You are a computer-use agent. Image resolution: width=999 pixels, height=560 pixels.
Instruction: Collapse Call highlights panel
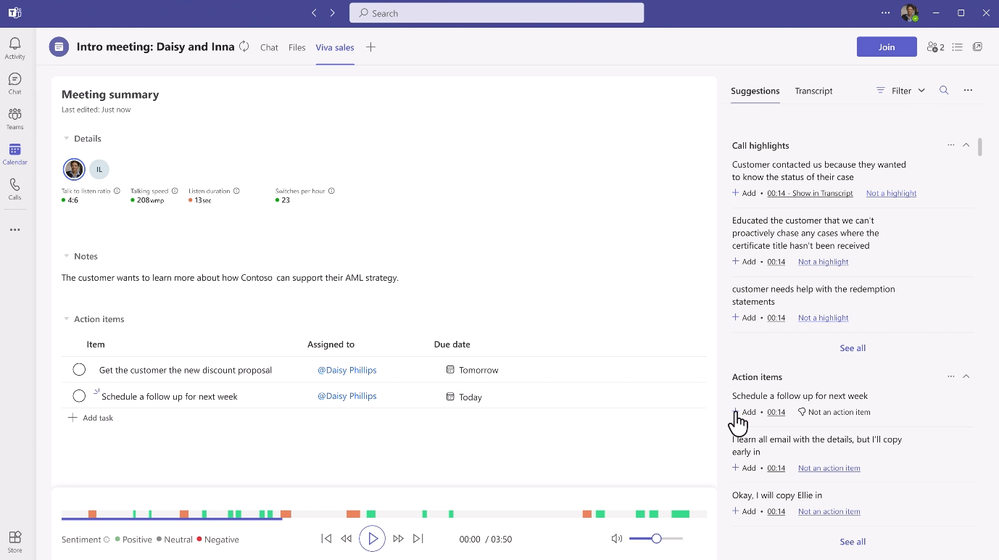(966, 145)
